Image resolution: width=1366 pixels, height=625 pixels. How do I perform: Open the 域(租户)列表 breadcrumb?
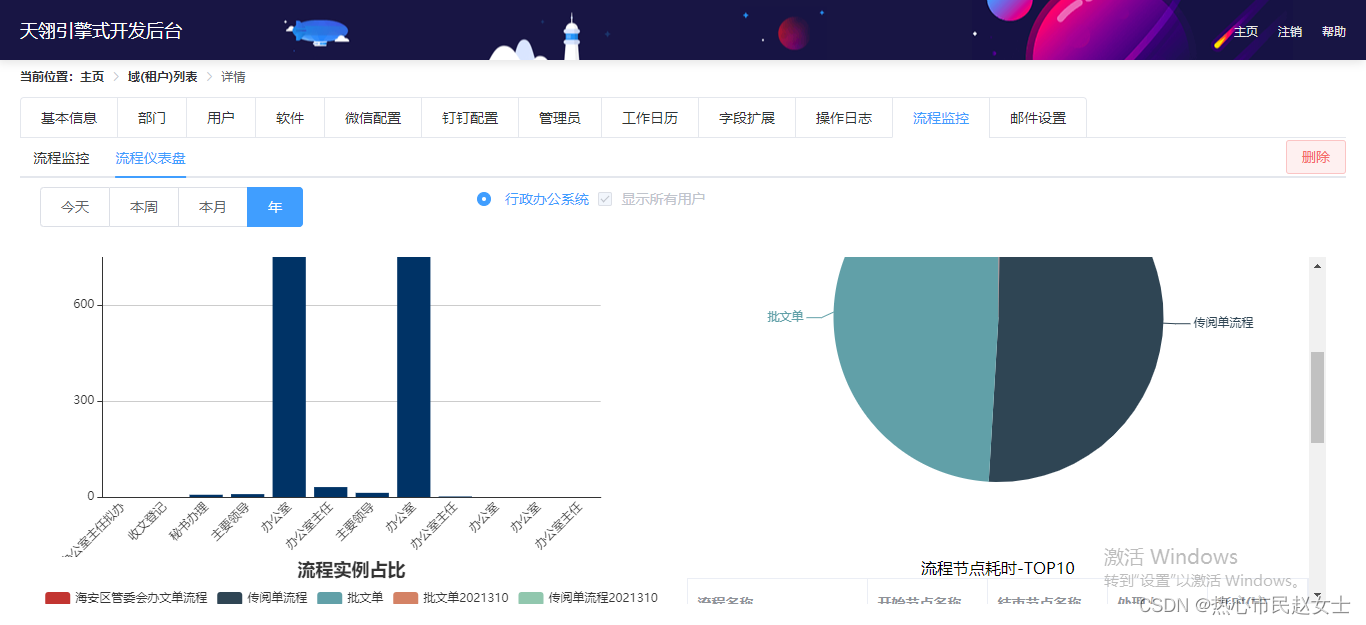[x=163, y=77]
